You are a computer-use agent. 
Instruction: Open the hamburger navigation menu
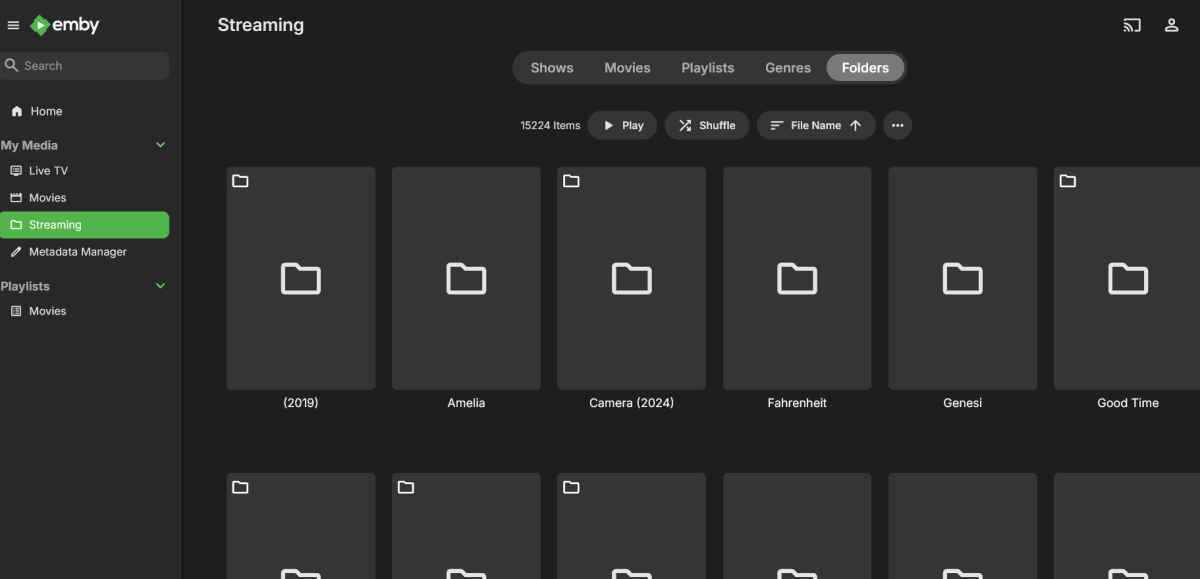tap(13, 25)
